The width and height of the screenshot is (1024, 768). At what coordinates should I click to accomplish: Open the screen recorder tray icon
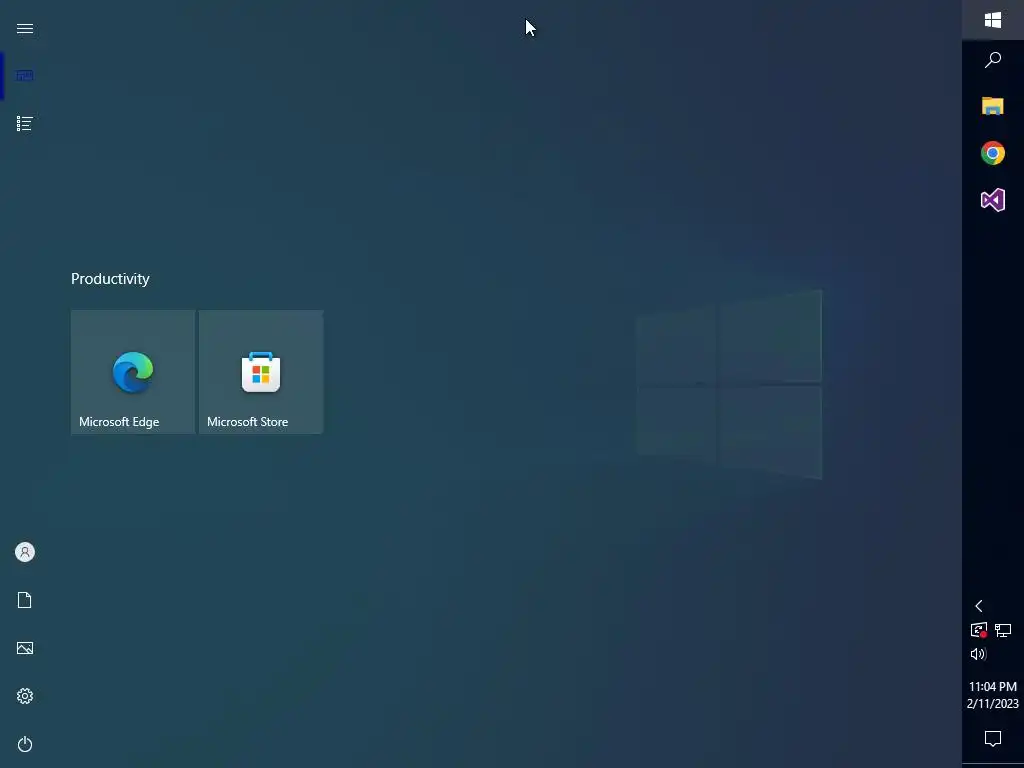point(978,630)
